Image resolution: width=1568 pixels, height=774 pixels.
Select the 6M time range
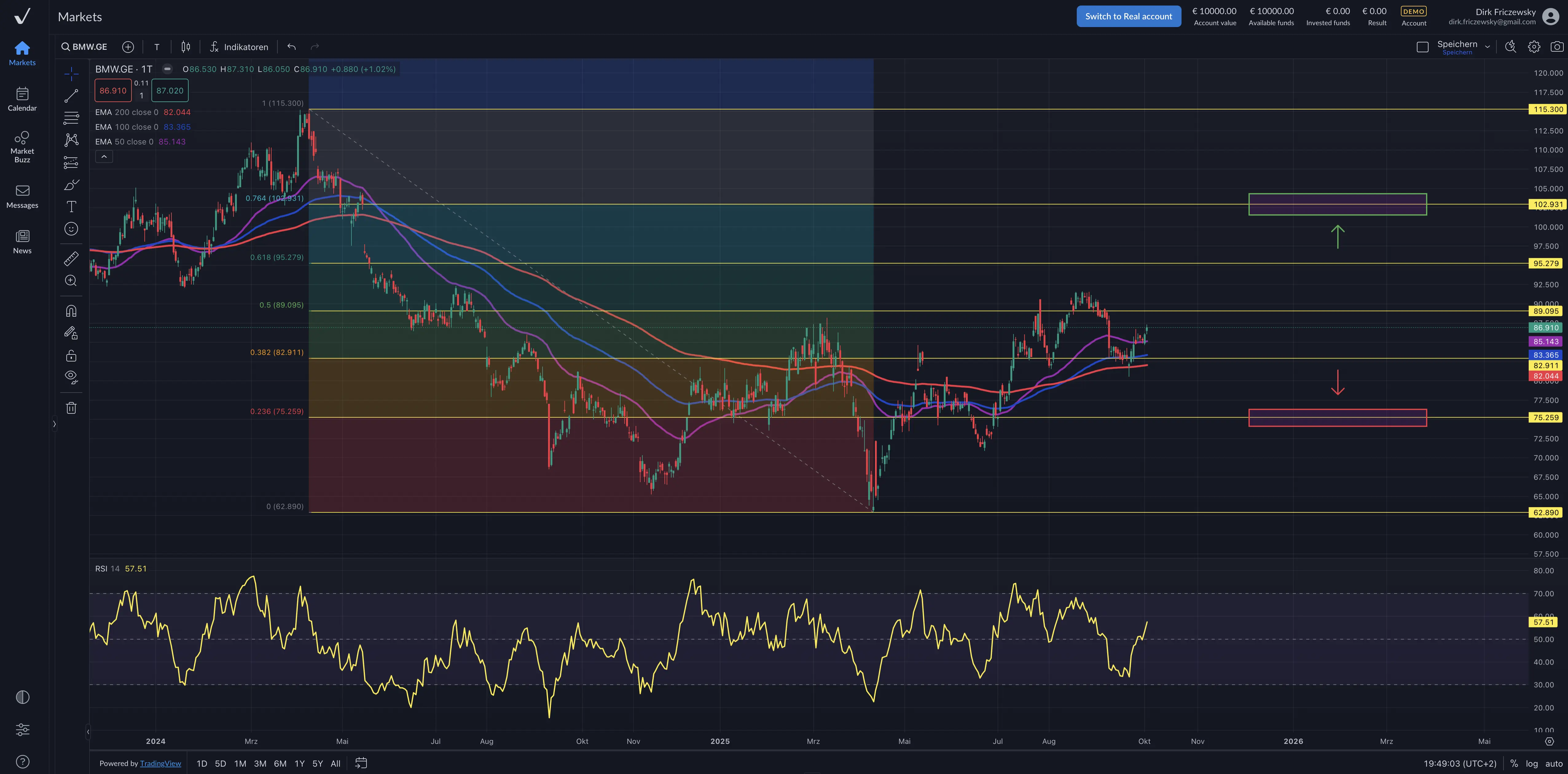(x=280, y=763)
